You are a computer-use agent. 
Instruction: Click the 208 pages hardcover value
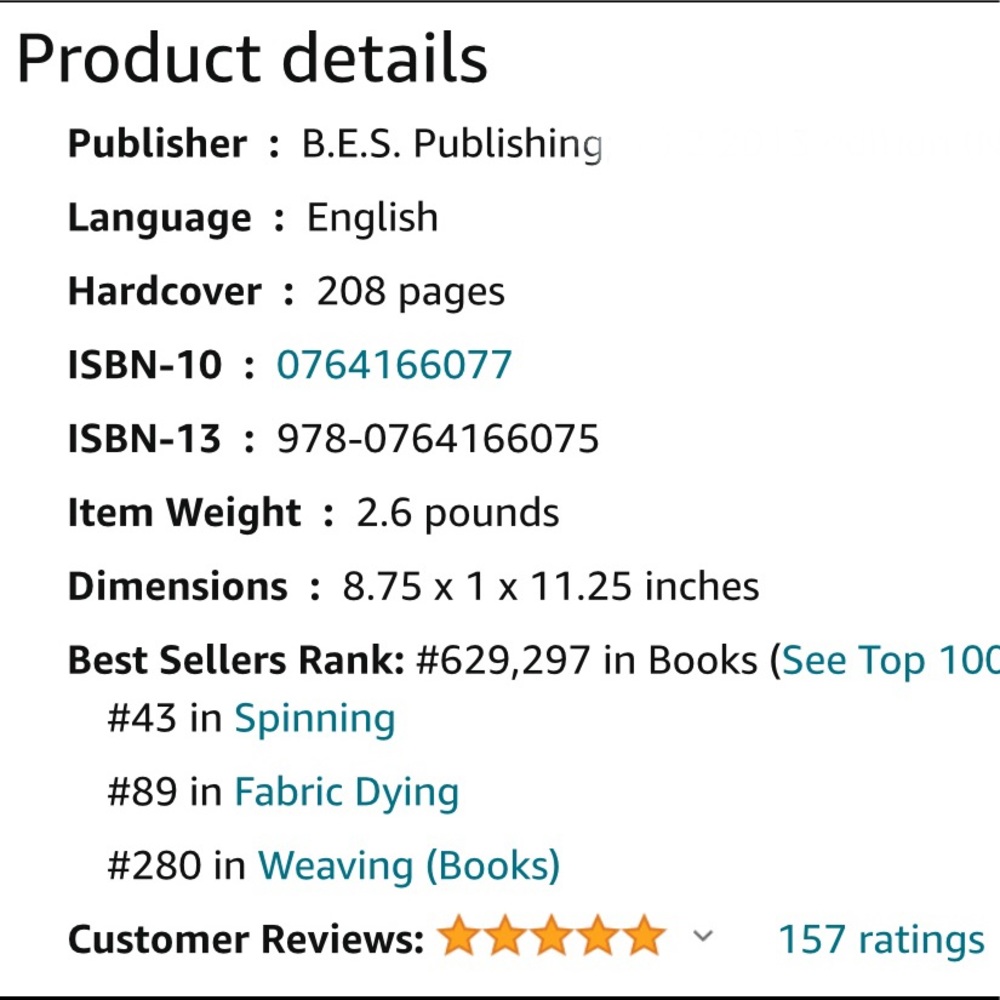tap(411, 292)
